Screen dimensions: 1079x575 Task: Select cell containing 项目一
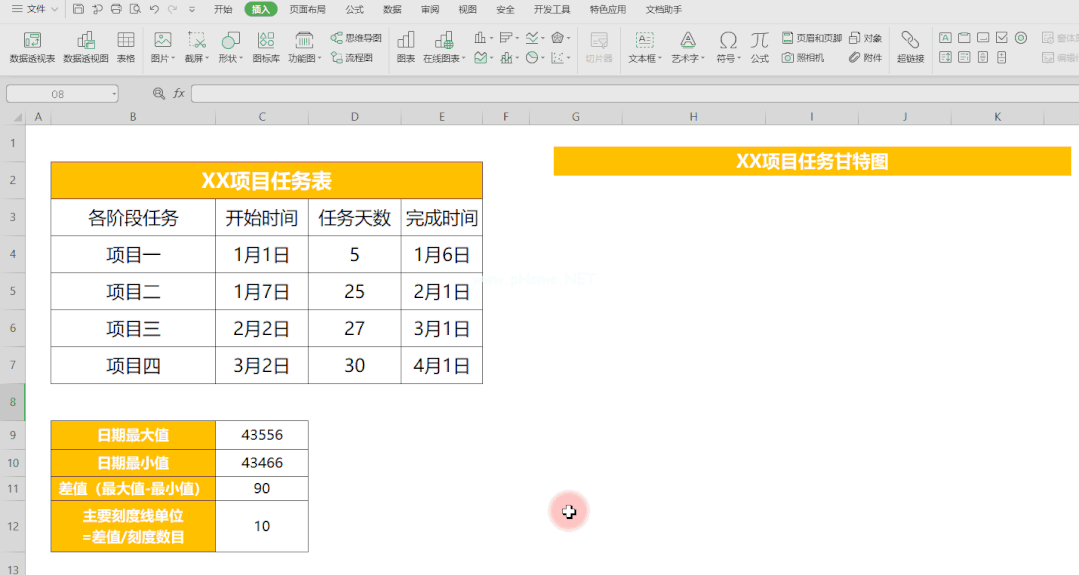tap(133, 254)
